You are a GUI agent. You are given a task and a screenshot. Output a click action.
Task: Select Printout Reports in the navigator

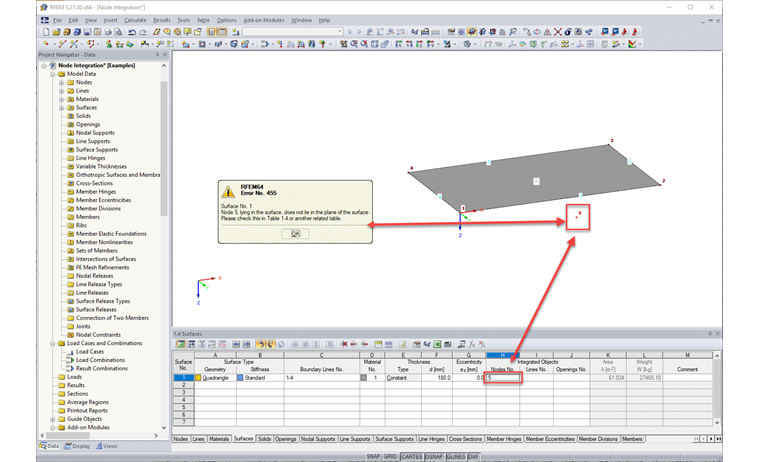tap(87, 411)
